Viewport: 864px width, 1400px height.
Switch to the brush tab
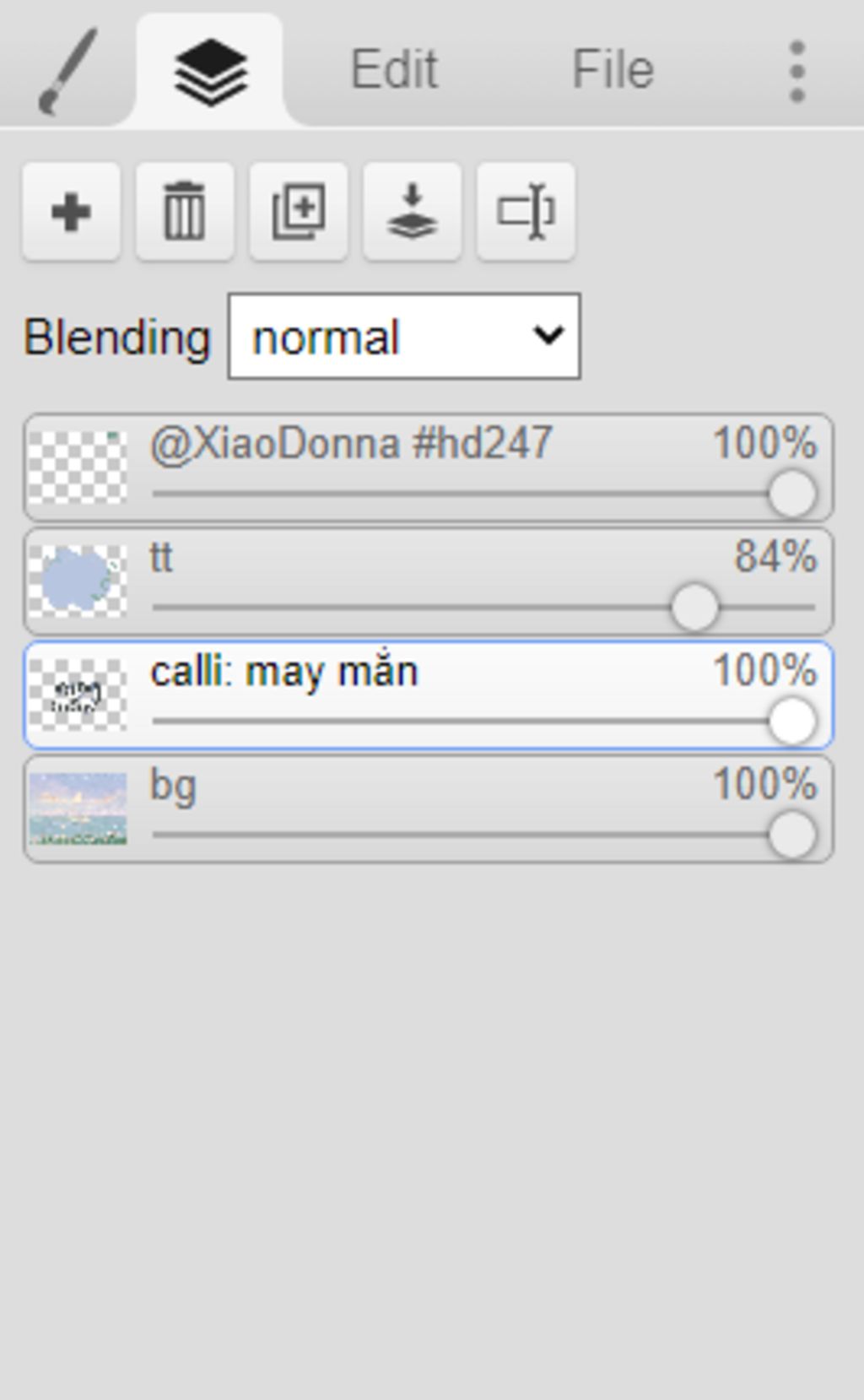click(x=67, y=69)
